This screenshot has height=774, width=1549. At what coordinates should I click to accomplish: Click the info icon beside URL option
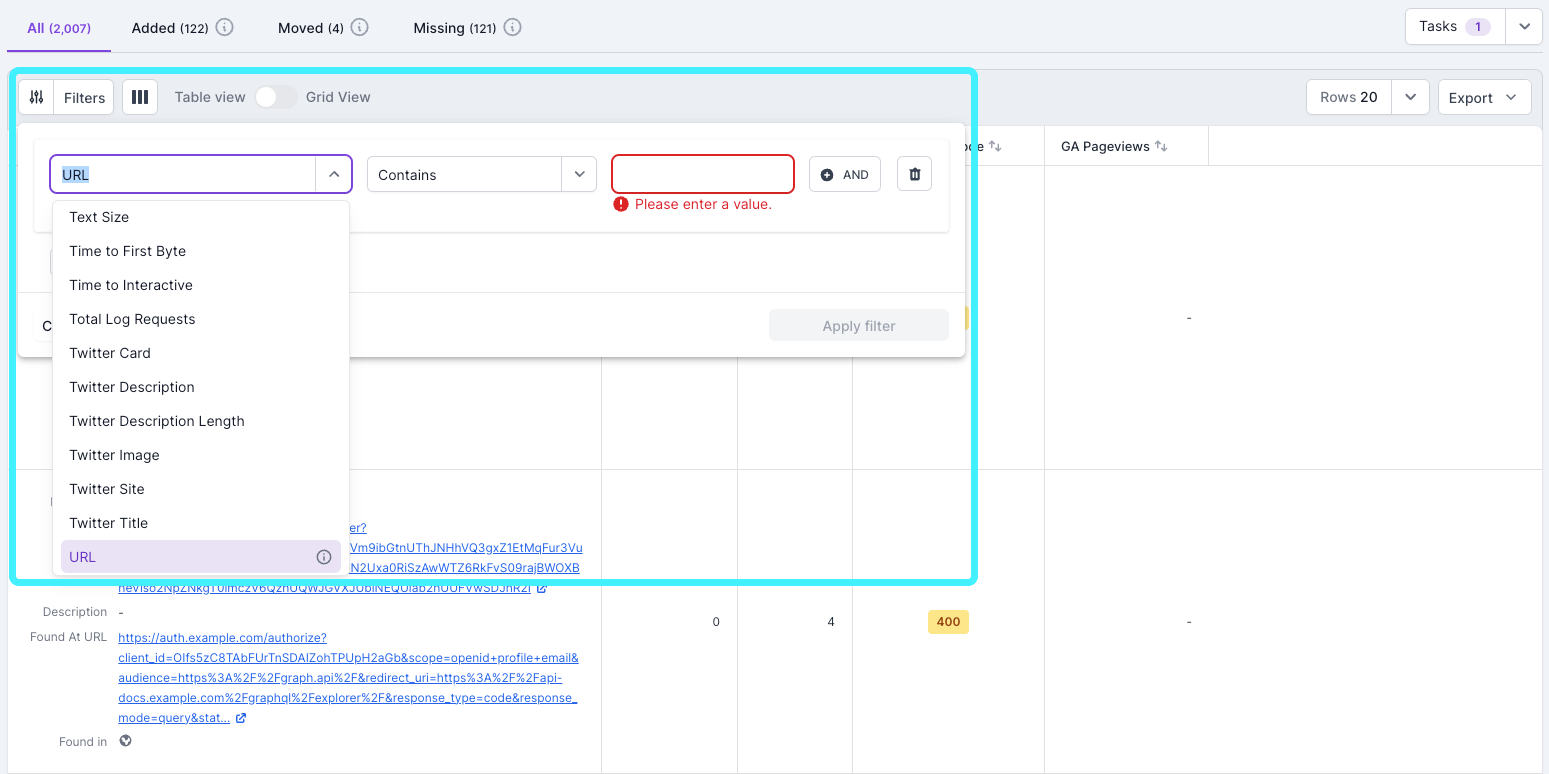pos(323,557)
